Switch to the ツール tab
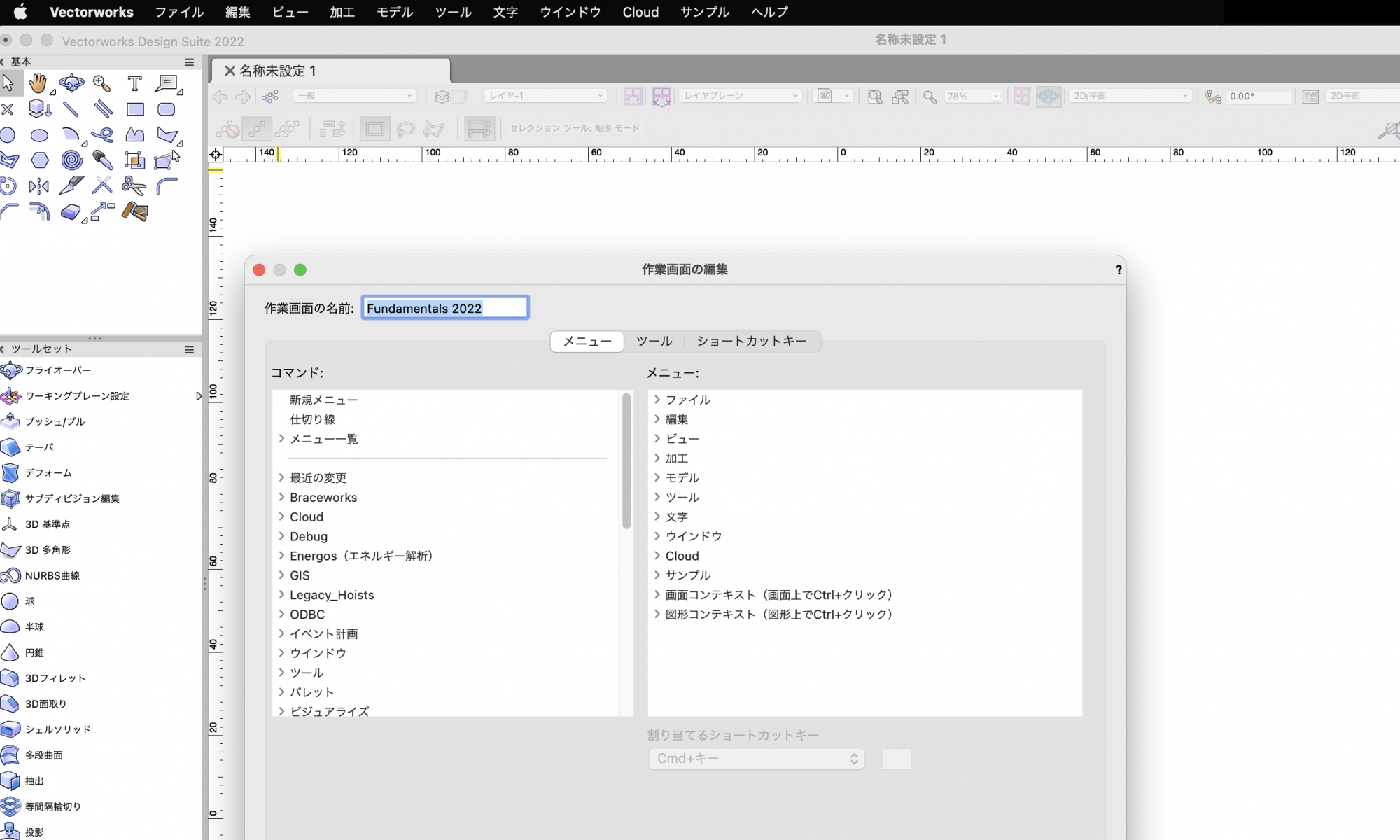 click(x=654, y=342)
